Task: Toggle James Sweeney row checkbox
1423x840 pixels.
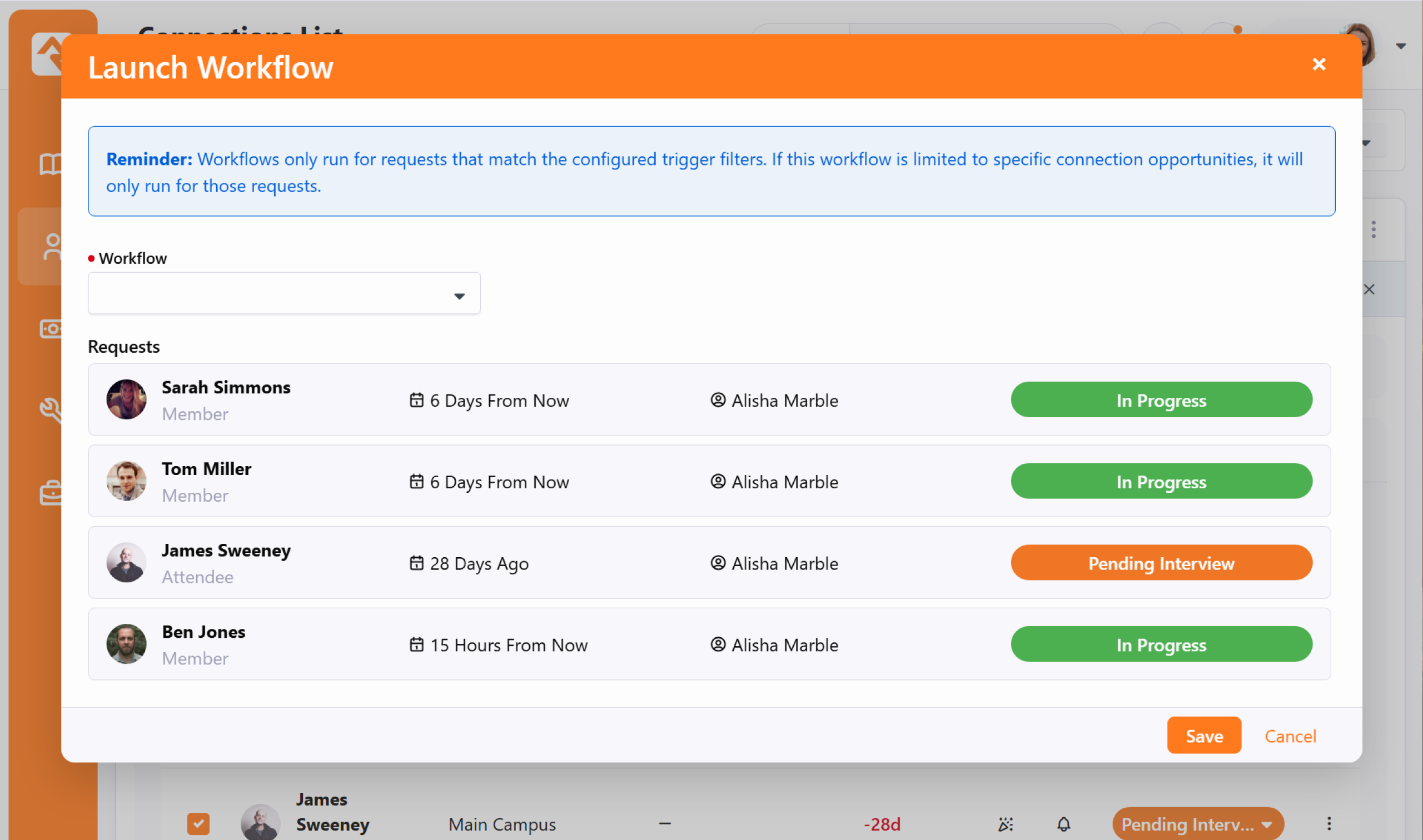Action: 198,823
